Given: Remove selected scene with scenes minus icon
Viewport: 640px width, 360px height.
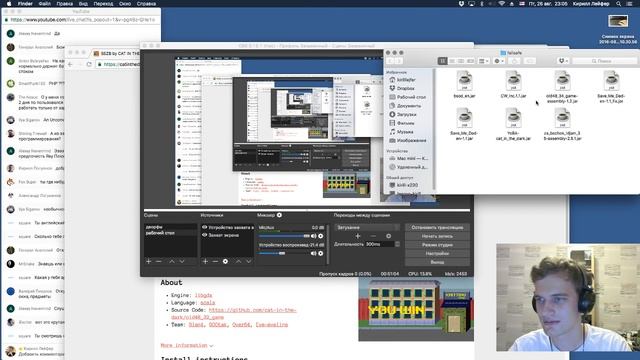Looking at the screenshot, I should pos(159,261).
